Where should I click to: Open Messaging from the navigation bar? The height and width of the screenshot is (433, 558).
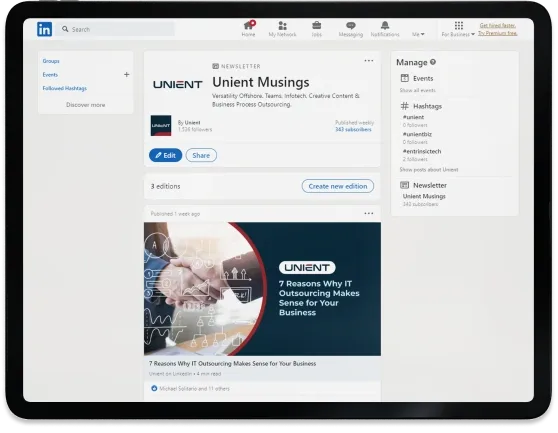[x=351, y=29]
